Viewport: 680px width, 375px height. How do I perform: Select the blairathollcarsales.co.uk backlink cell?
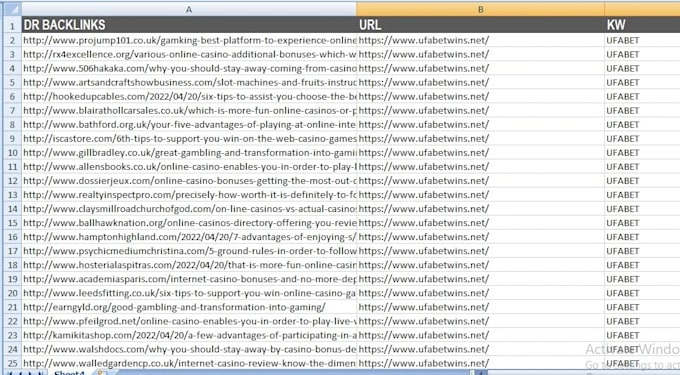(189, 111)
